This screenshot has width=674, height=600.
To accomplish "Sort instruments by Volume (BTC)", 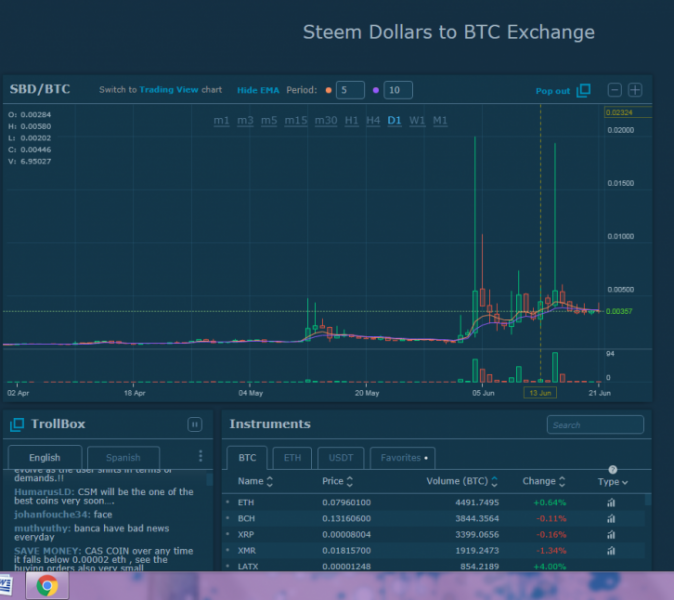I will click(x=462, y=481).
